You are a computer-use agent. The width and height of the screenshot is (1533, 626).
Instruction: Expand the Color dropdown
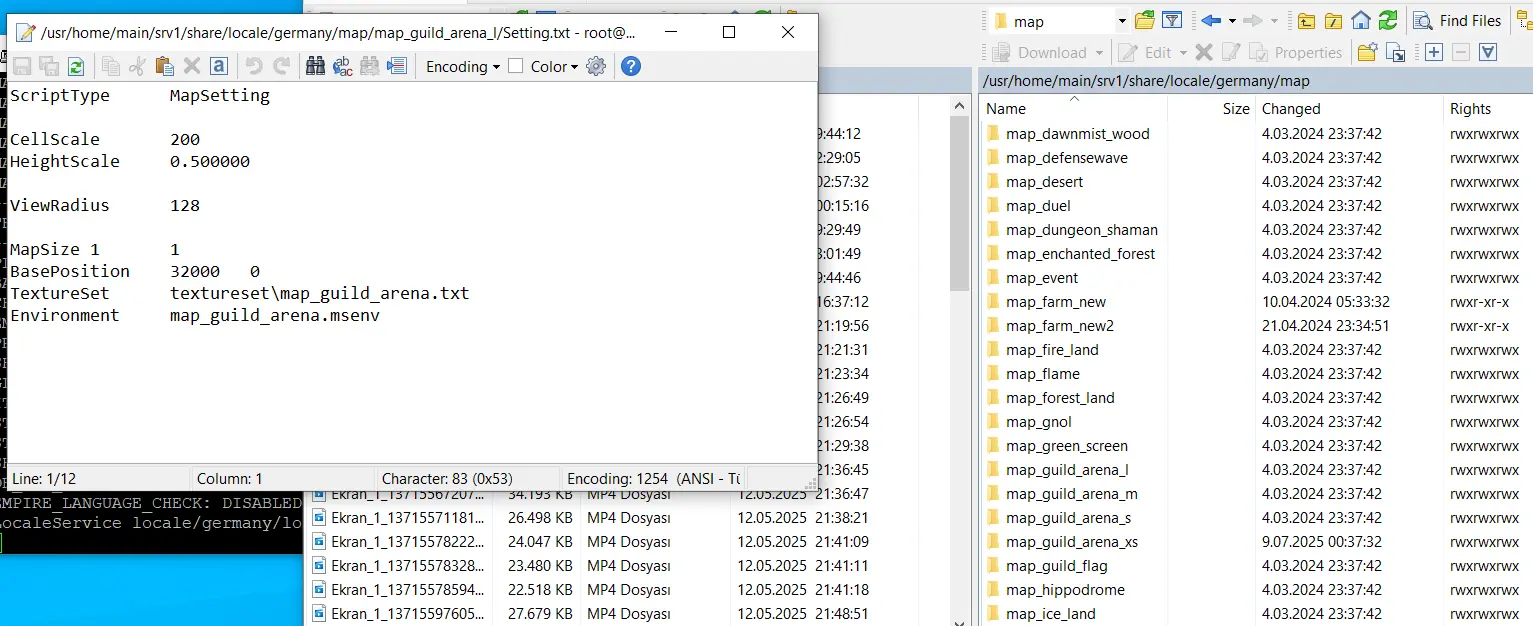[574, 67]
